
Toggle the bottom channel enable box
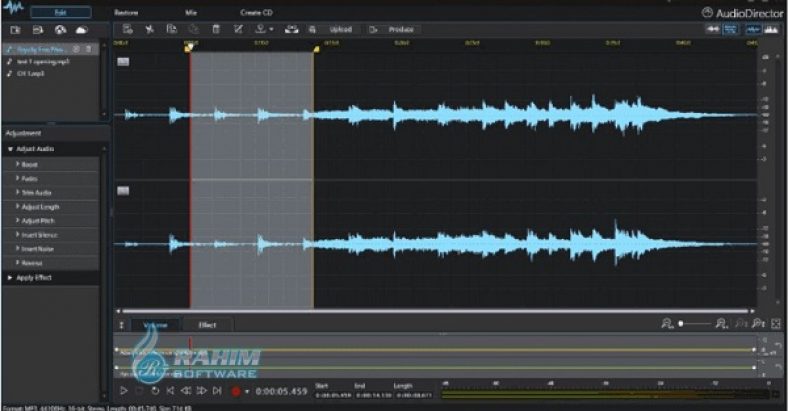(x=123, y=191)
